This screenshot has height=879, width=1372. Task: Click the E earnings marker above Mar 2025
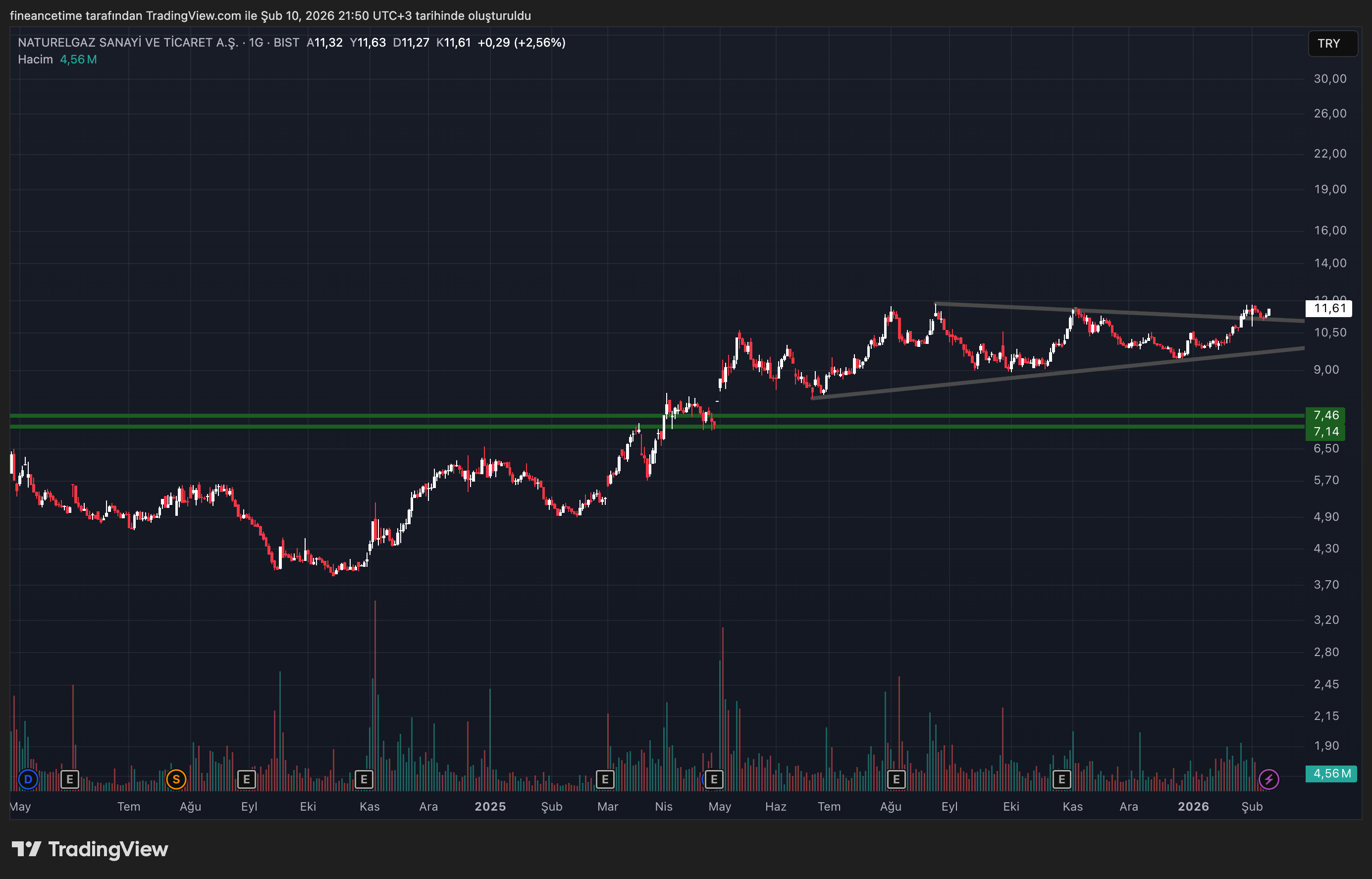coord(605,779)
